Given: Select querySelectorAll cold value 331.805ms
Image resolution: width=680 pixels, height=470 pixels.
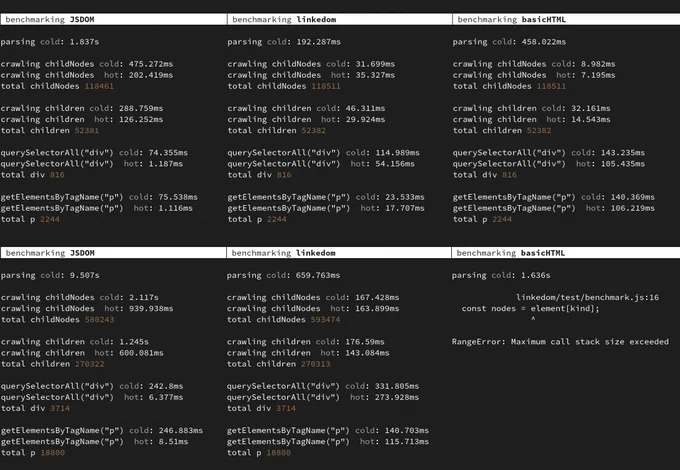Looking at the screenshot, I should [x=397, y=386].
